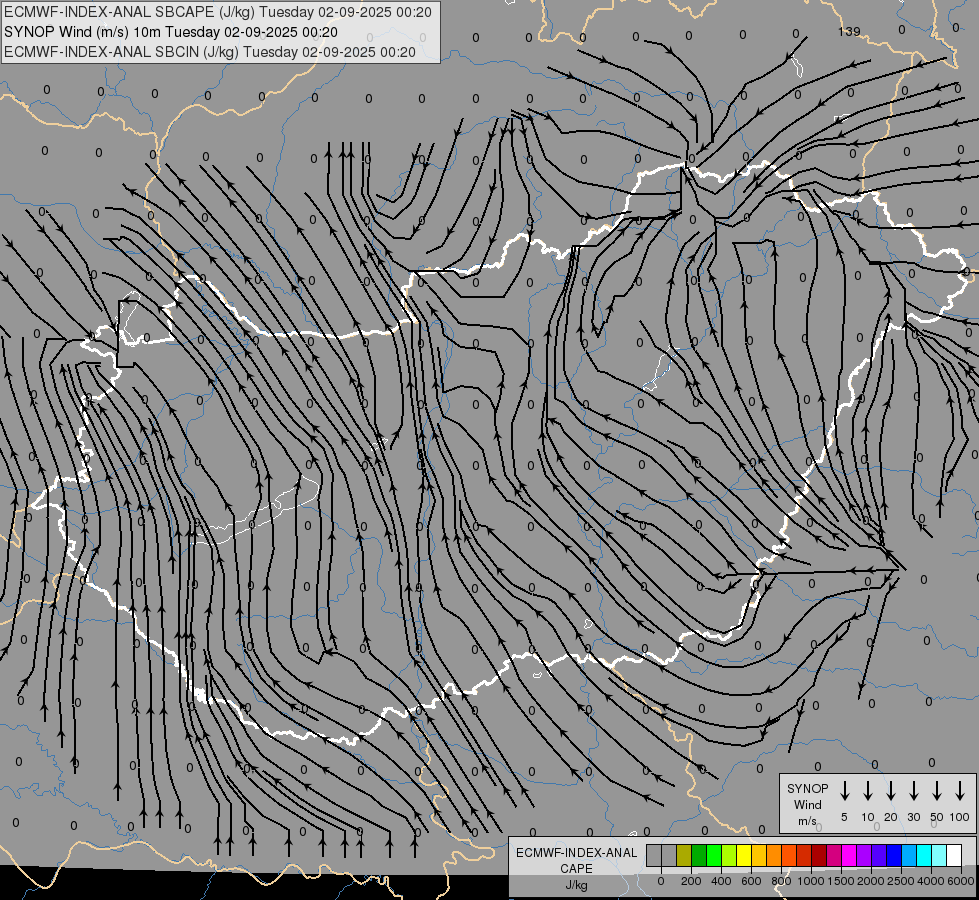979x900 pixels.
Task: Click the J/kg unit label in legend
Action: pyautogui.click(x=576, y=885)
